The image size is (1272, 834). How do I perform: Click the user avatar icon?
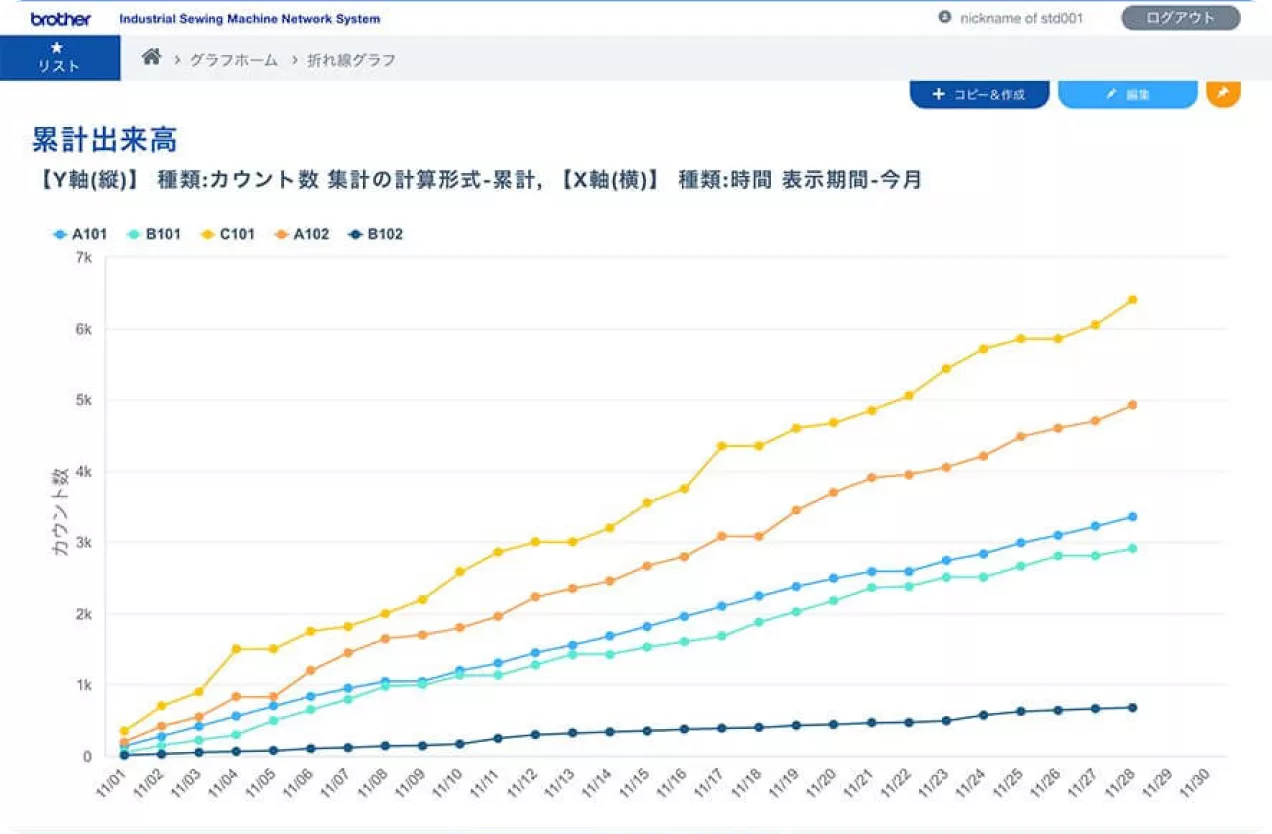pos(945,18)
